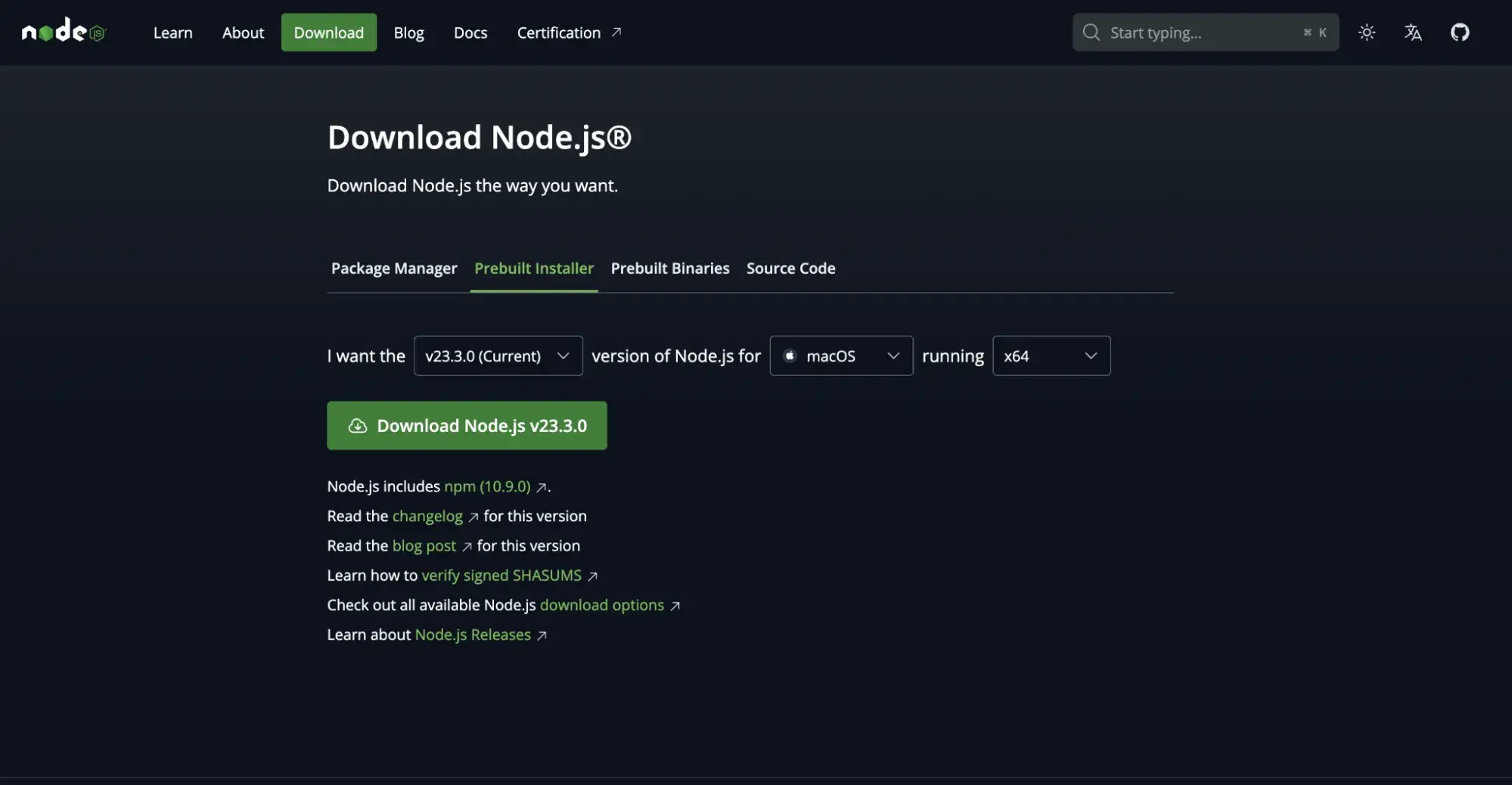This screenshot has width=1512, height=785.
Task: Click the Apple icon in the macOS dropdown
Action: pos(790,355)
